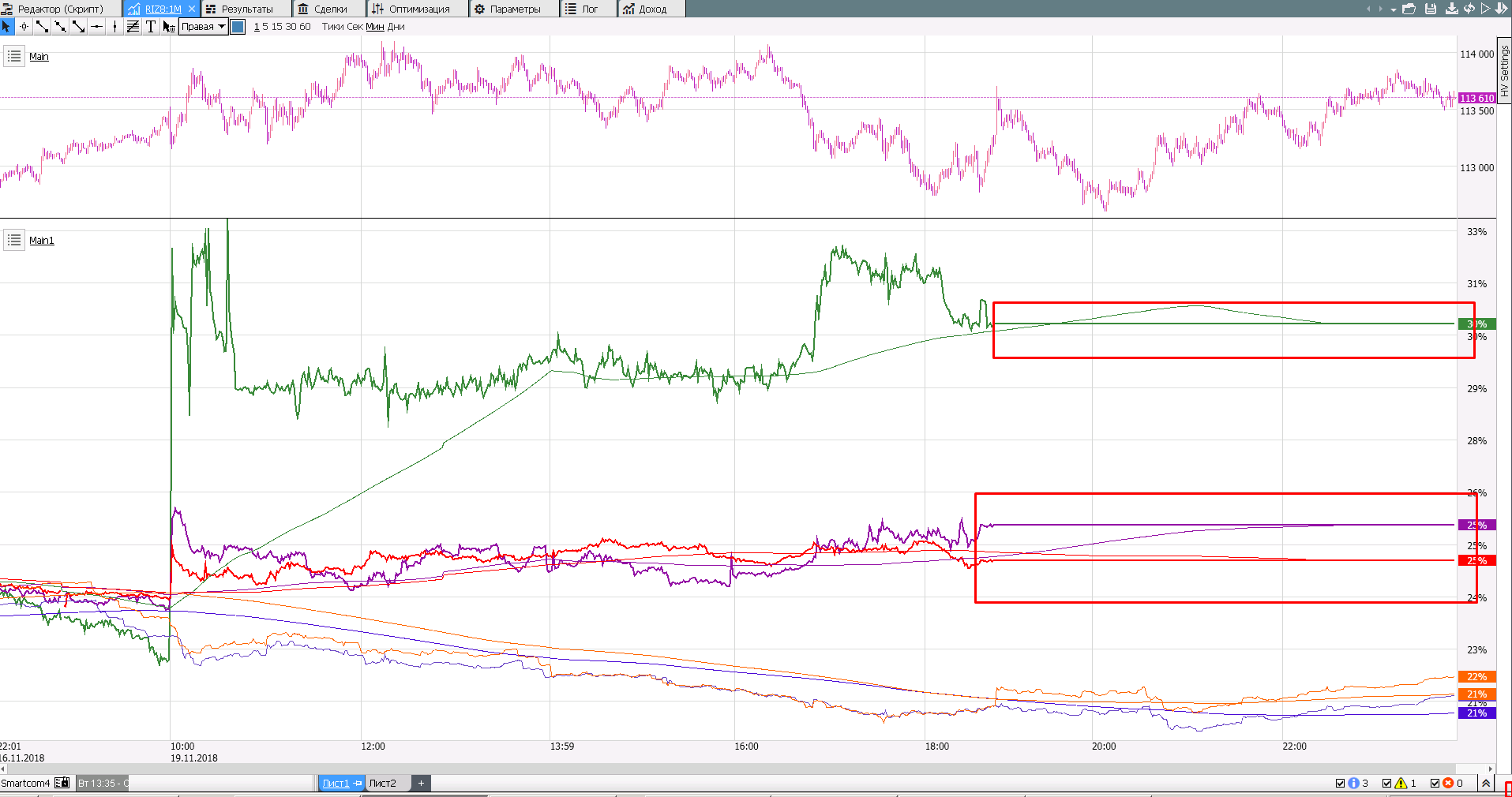Open the Результаты tab
This screenshot has height=797, width=1512.
click(247, 9)
